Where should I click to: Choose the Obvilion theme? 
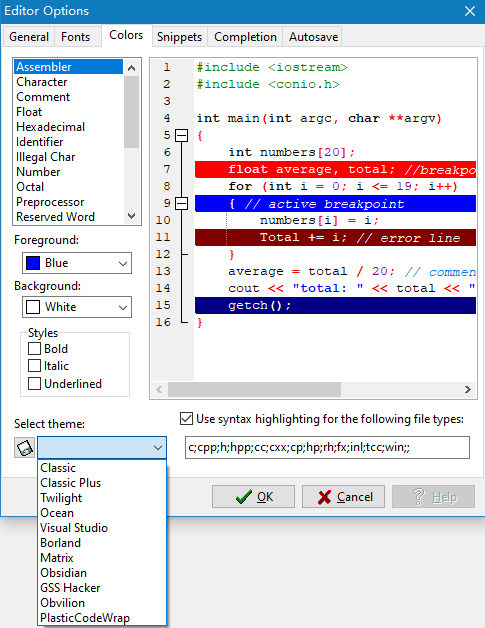point(102,603)
